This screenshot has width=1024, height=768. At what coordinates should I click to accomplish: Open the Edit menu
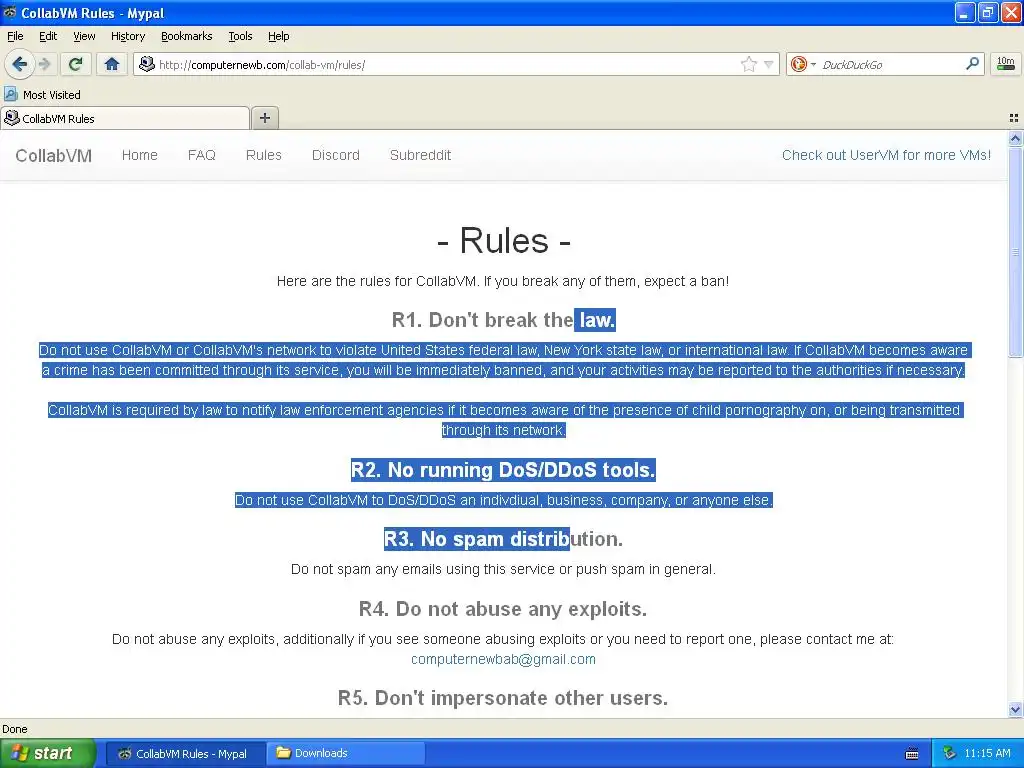click(x=48, y=36)
